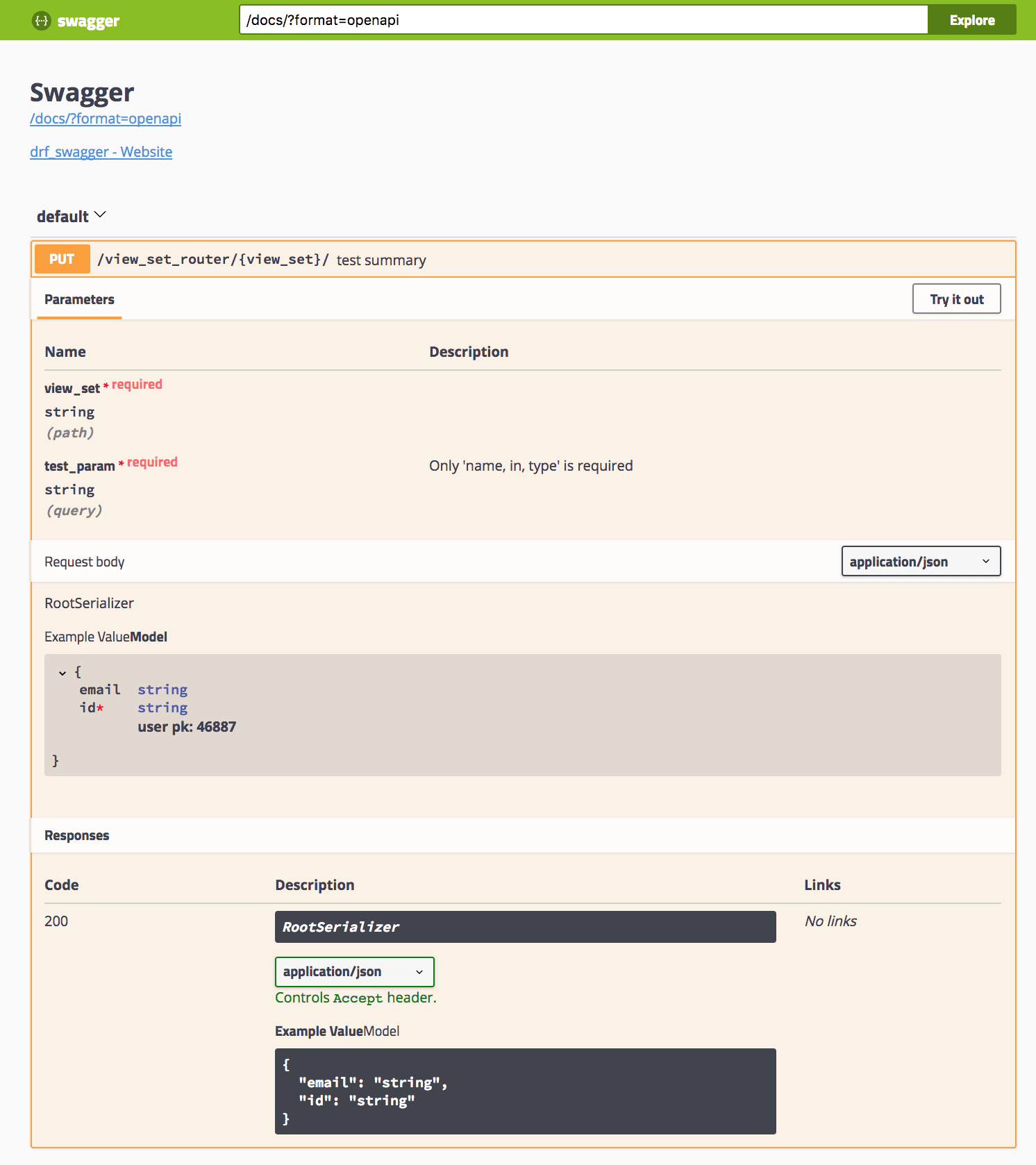
Task: Click the /docs/?format=openapi URL input field
Action: 583,20
